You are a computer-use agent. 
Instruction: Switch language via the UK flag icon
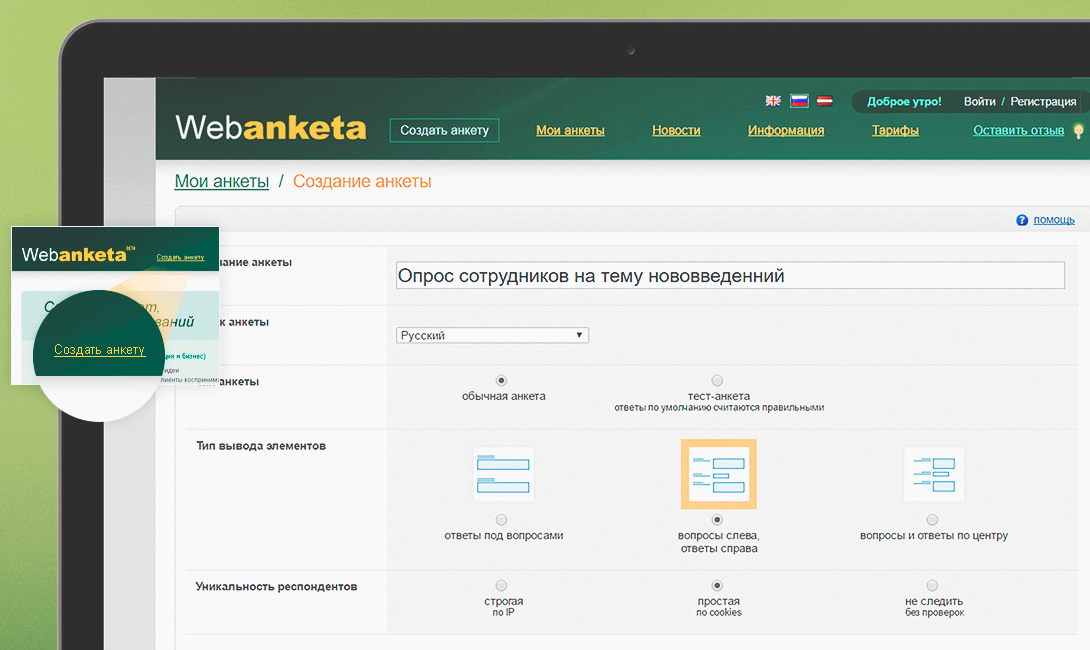pyautogui.click(x=773, y=101)
